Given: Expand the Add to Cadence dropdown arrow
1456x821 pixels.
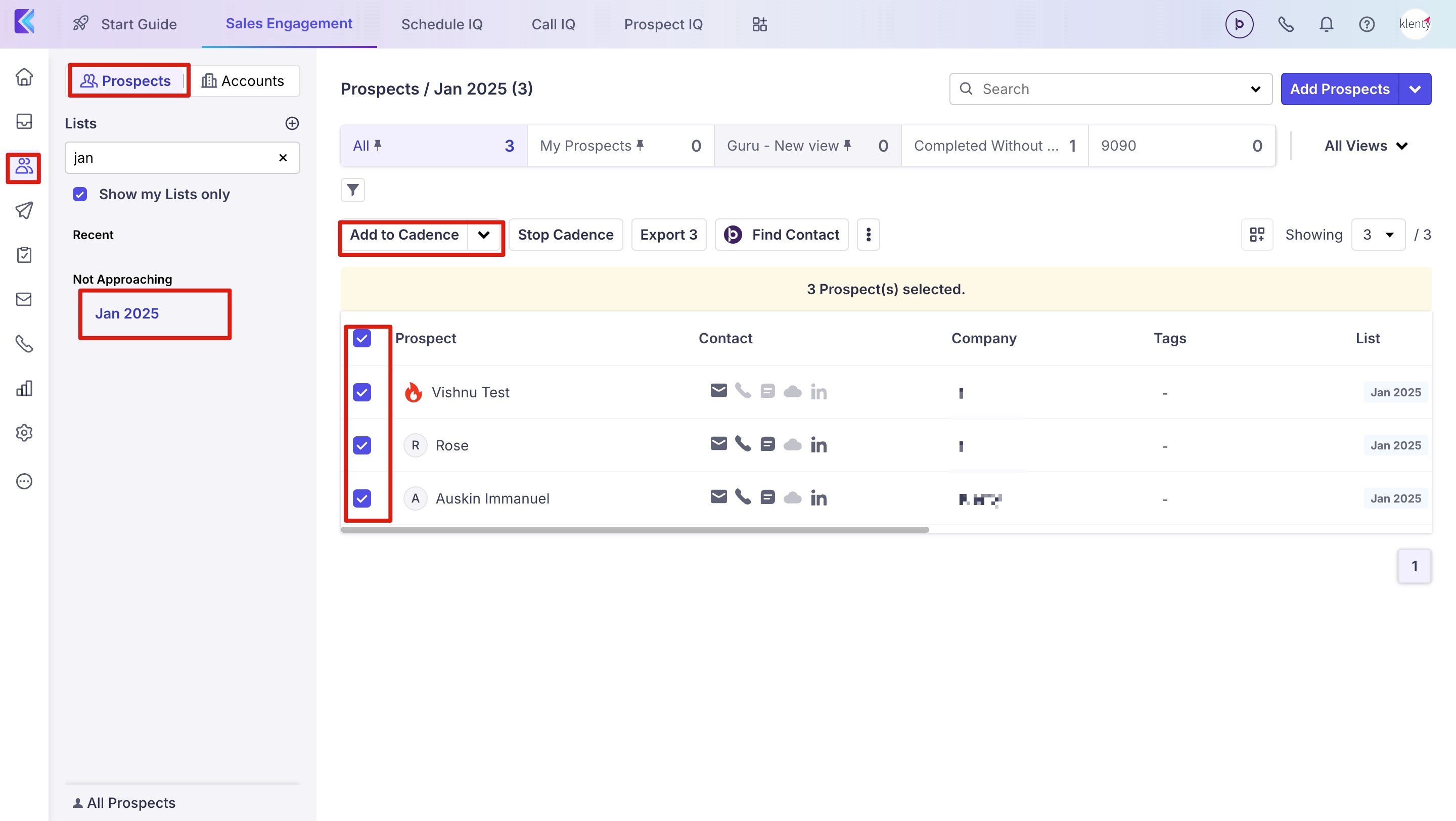Looking at the screenshot, I should pos(484,235).
